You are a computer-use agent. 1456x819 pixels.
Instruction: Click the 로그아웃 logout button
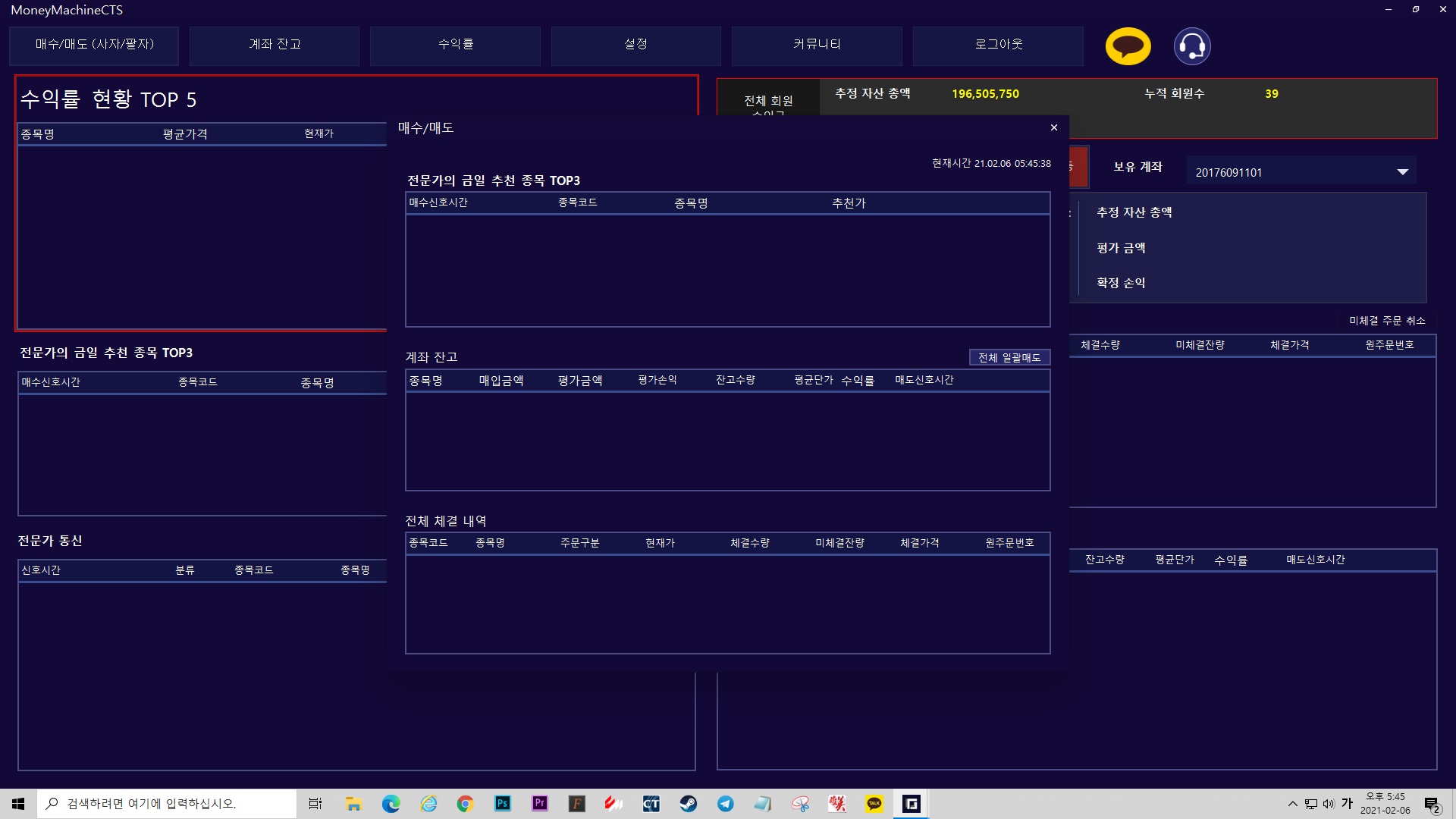coord(998,45)
